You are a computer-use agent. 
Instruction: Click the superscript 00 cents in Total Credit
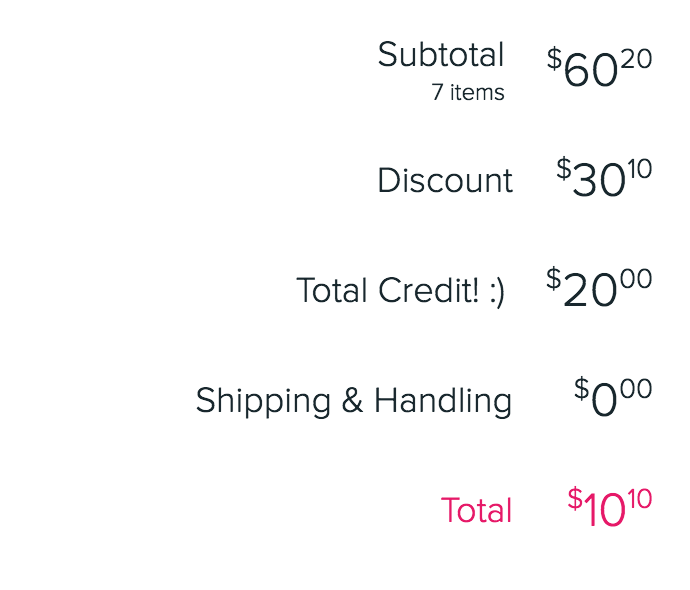pyautogui.click(x=636, y=279)
